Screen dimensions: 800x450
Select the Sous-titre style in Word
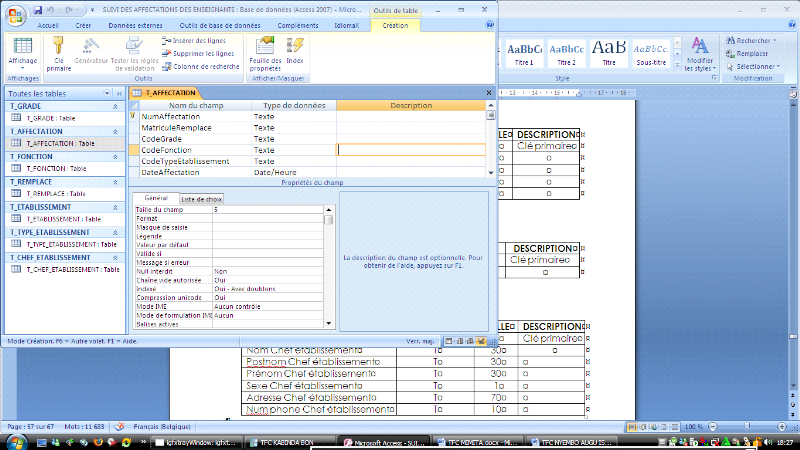click(652, 52)
